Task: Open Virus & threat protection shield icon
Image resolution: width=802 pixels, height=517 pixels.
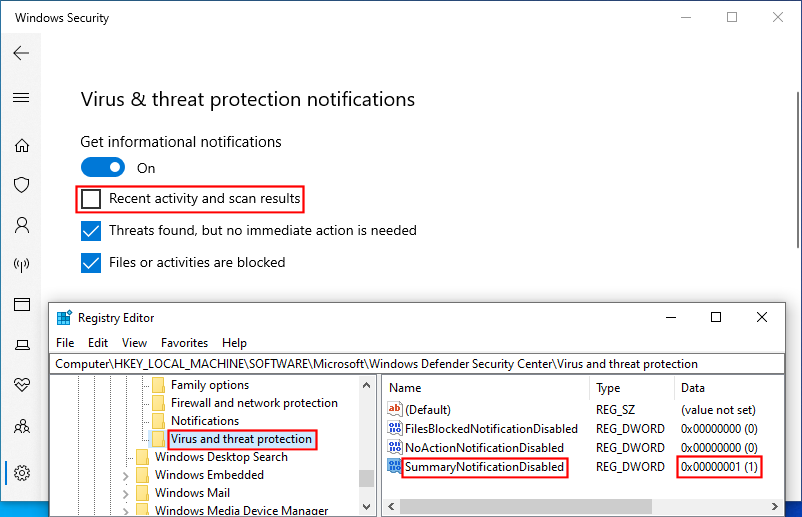Action: [21, 185]
